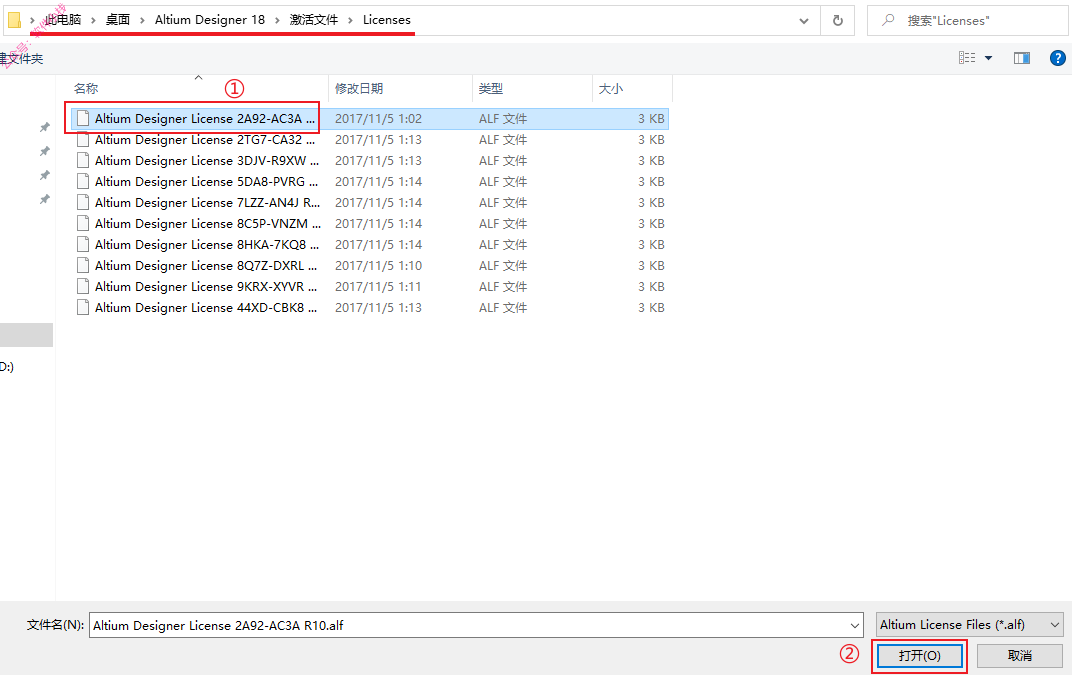Select Altium Designer License 2A92-AC3A file

(x=370, y=118)
